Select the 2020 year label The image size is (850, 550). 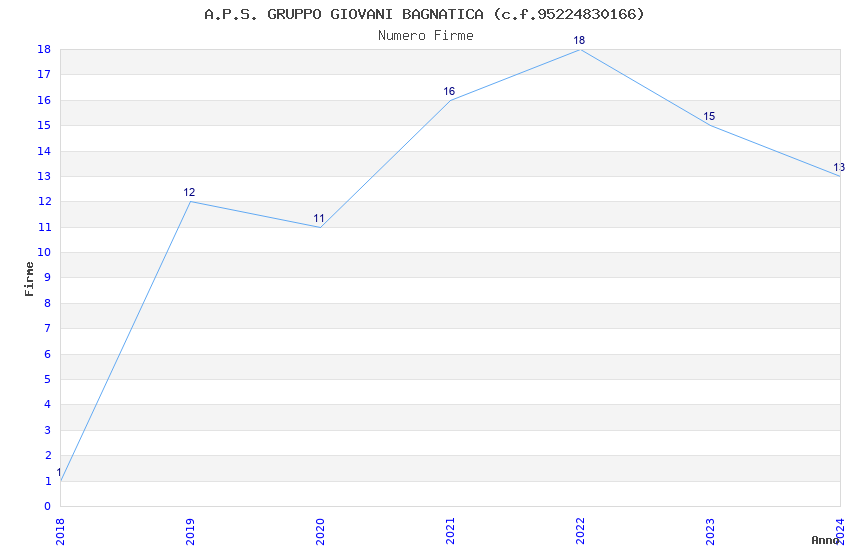click(320, 532)
